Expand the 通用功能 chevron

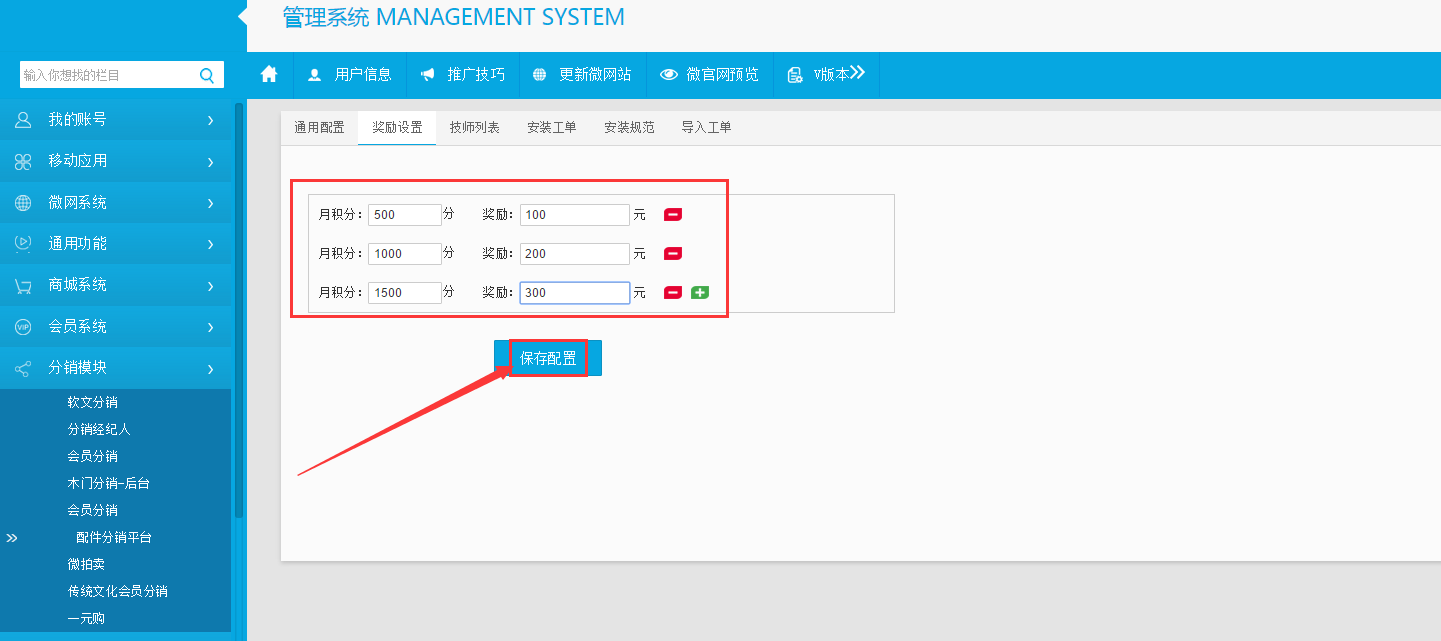point(210,244)
